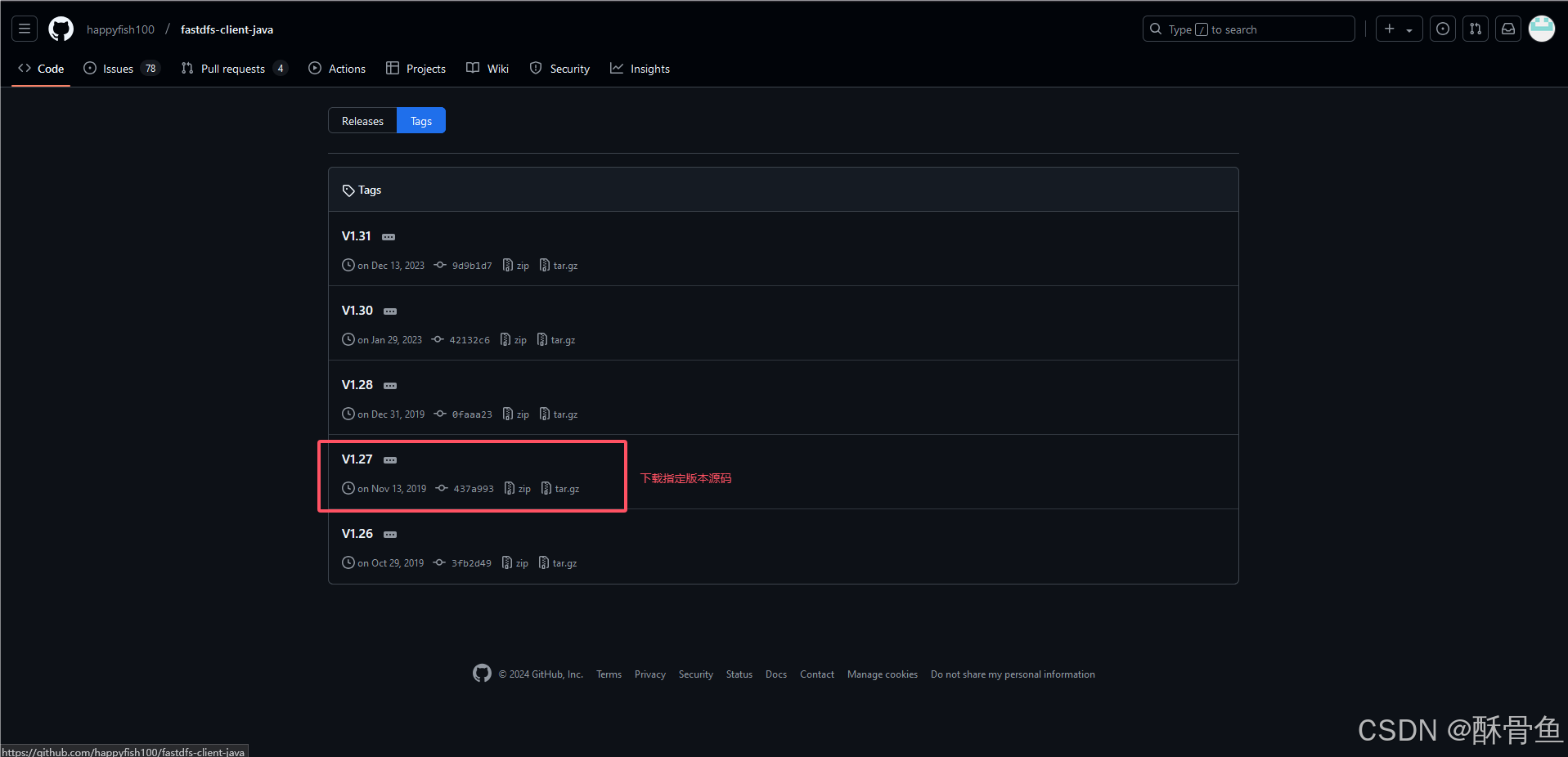The image size is (1568, 757).
Task: Open the notifications inbox icon
Action: (1508, 29)
